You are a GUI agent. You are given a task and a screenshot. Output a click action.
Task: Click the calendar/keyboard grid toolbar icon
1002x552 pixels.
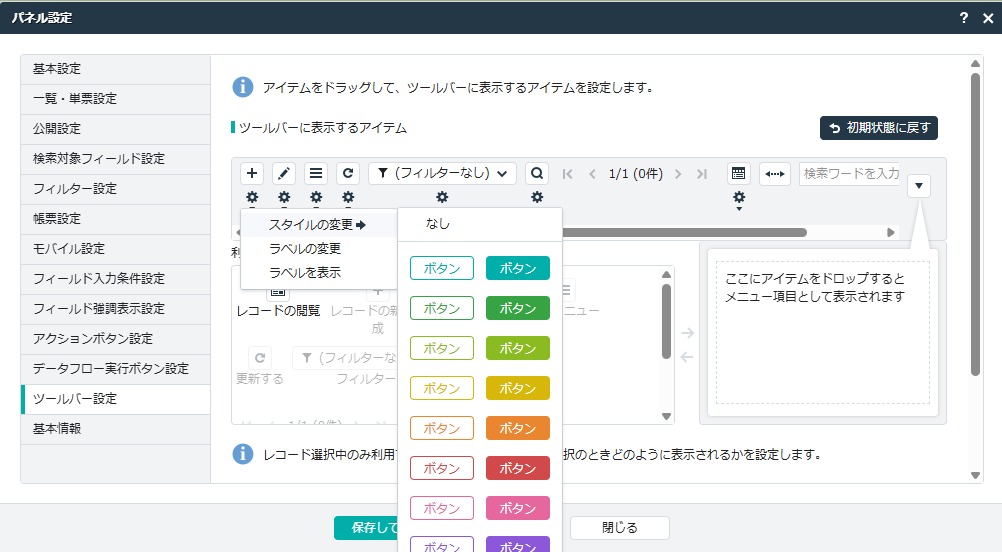click(x=738, y=173)
